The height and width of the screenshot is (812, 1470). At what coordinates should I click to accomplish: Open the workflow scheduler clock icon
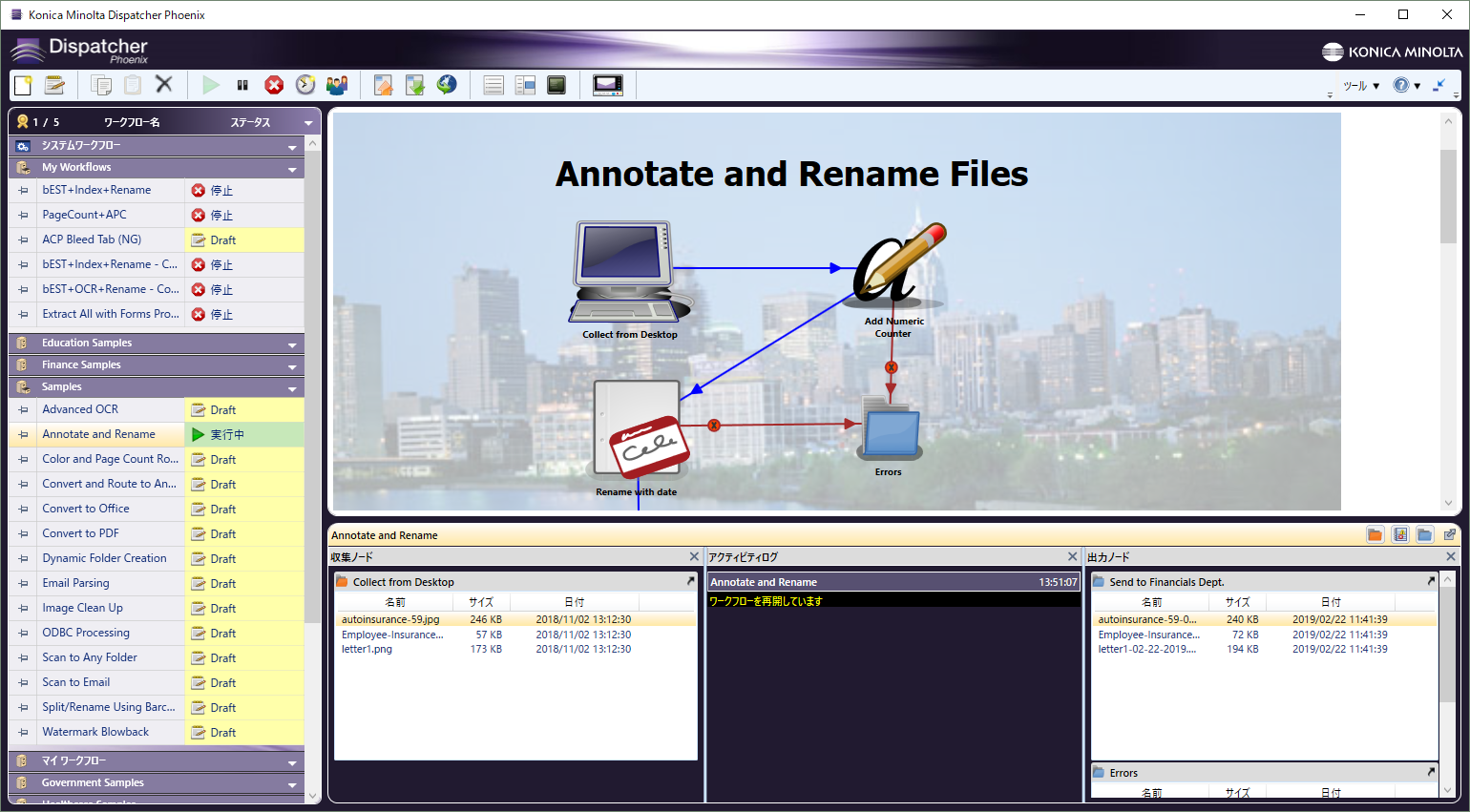pyautogui.click(x=305, y=85)
